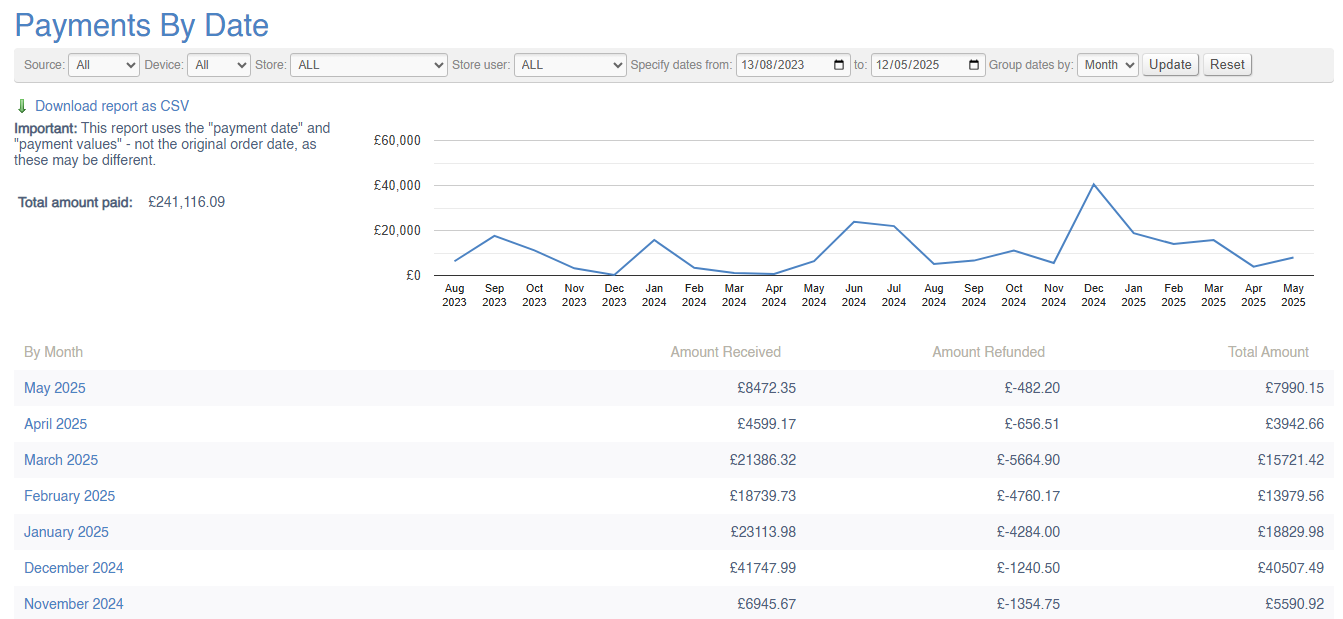The height and width of the screenshot is (619, 1343).
Task: Open the Store selection dropdown
Action: pyautogui.click(x=368, y=65)
